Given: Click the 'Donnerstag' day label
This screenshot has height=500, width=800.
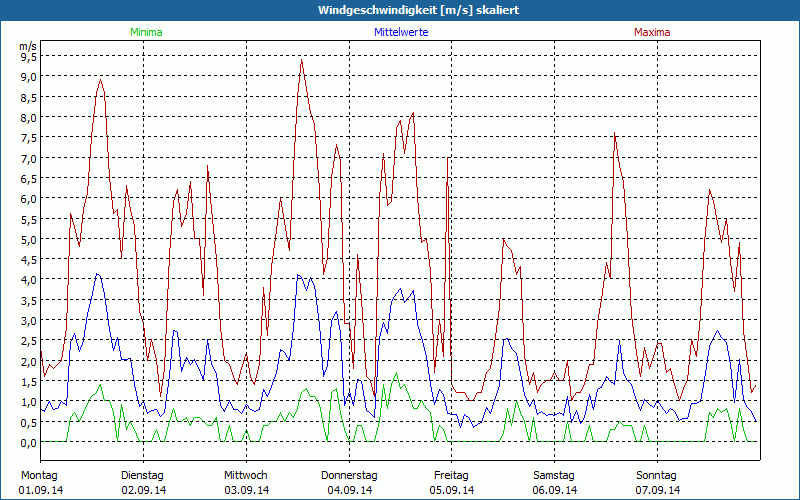Looking at the screenshot, I should 349,476.
